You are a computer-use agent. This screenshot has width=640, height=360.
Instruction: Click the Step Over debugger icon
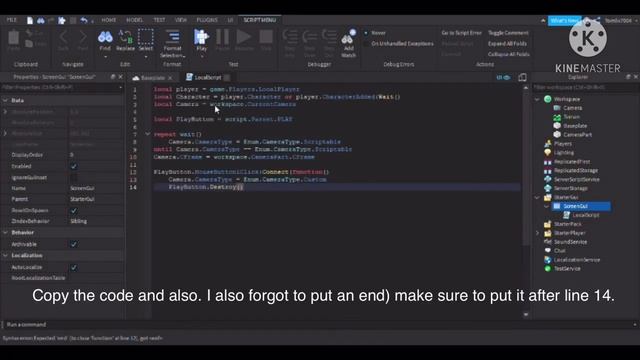tap(310, 37)
